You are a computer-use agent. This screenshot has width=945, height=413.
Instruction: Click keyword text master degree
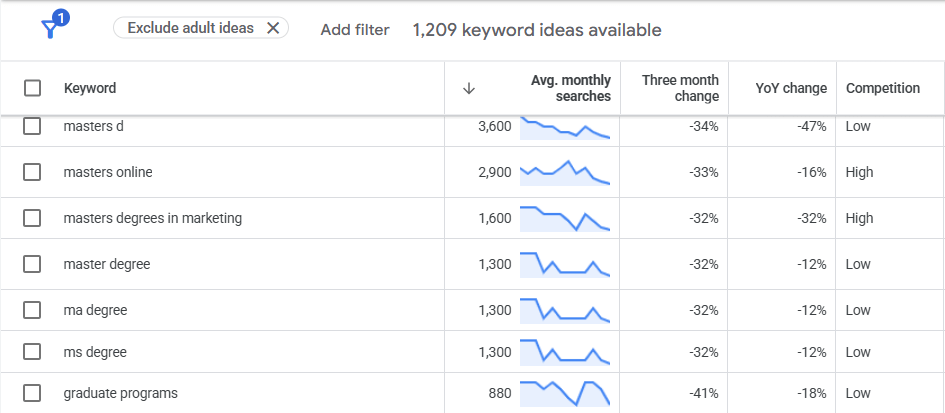(x=107, y=263)
